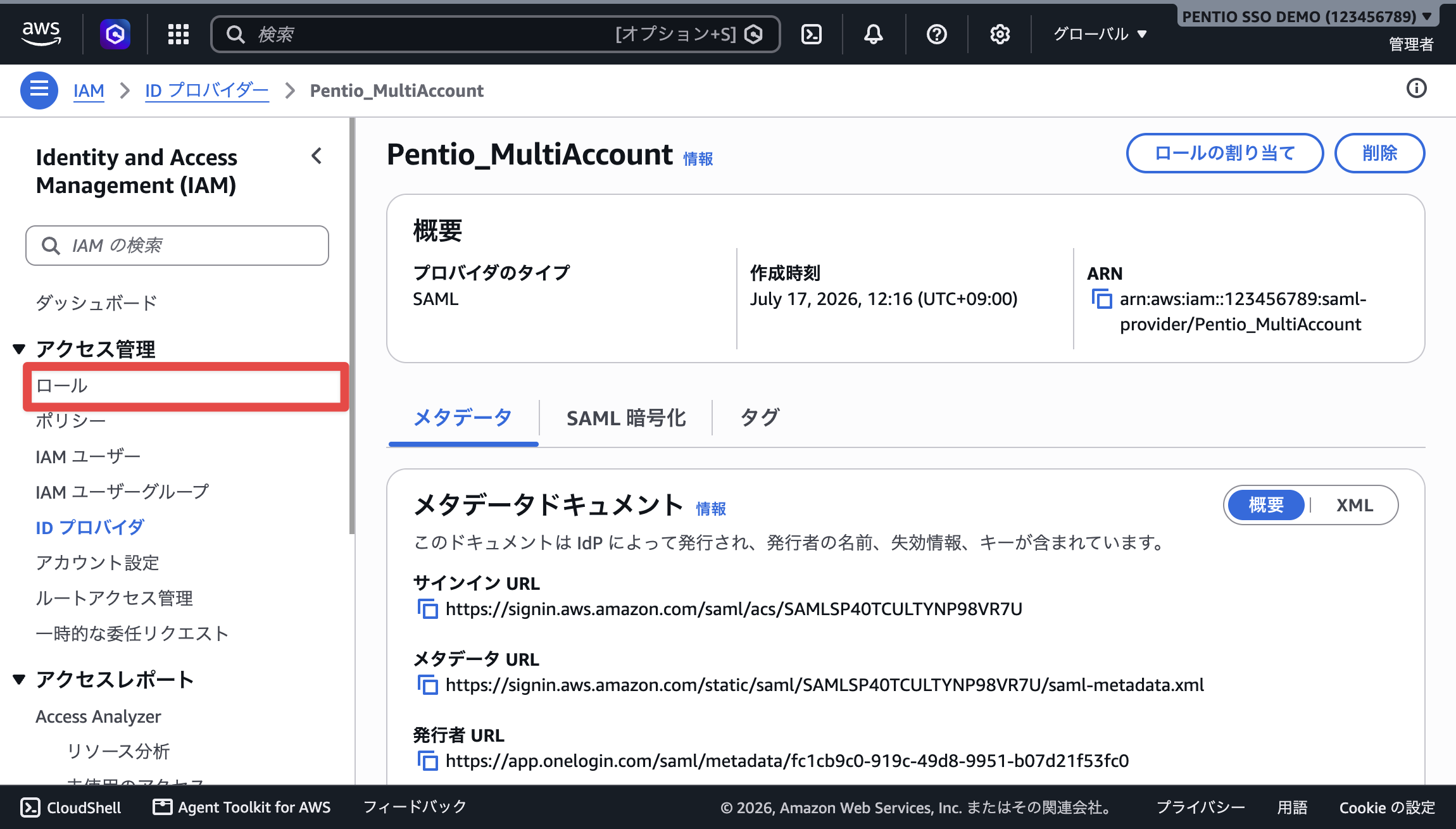Click the purple Amazon Q hexagon icon
The height and width of the screenshot is (829, 1456).
(115, 34)
